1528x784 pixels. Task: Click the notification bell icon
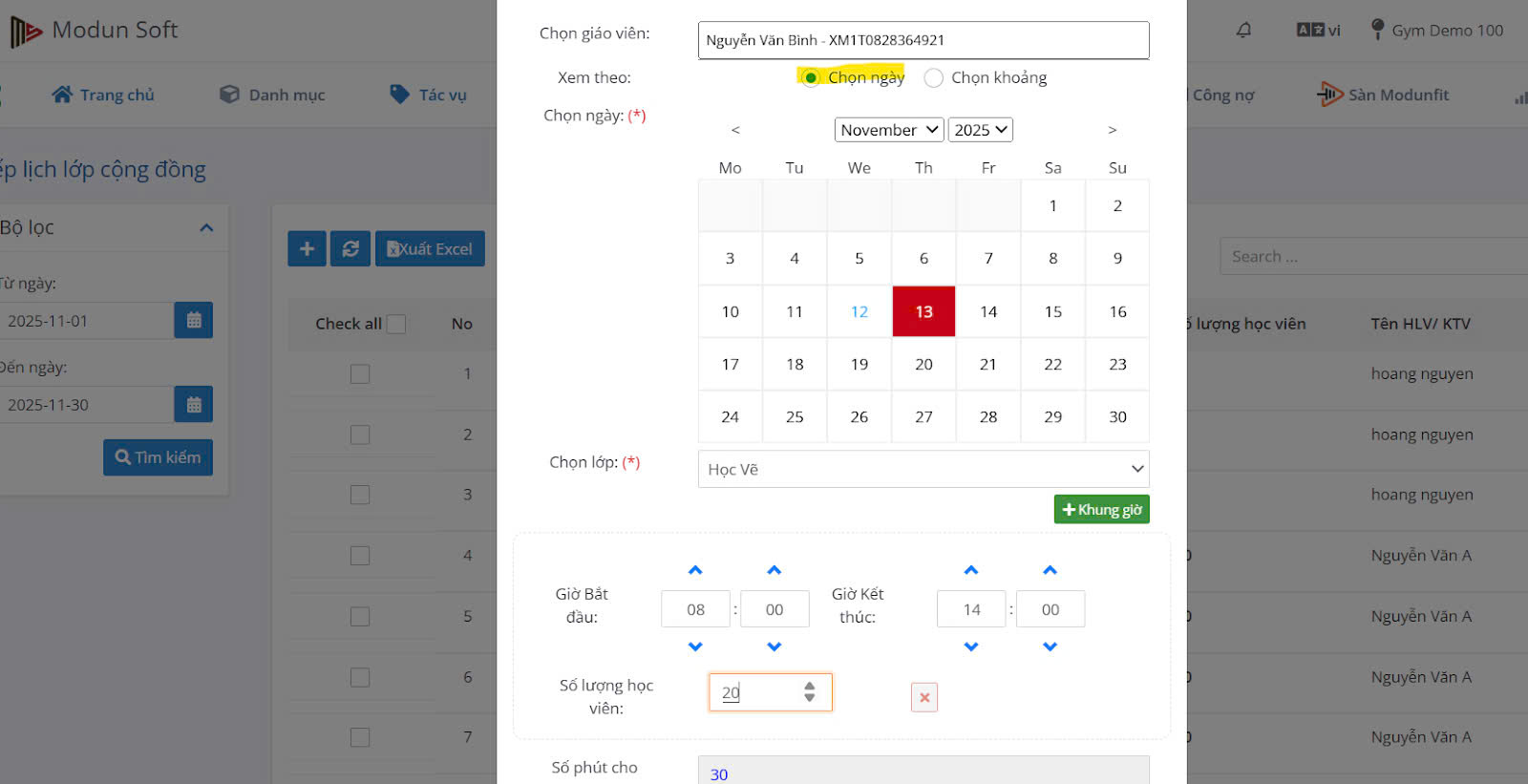(x=1243, y=31)
